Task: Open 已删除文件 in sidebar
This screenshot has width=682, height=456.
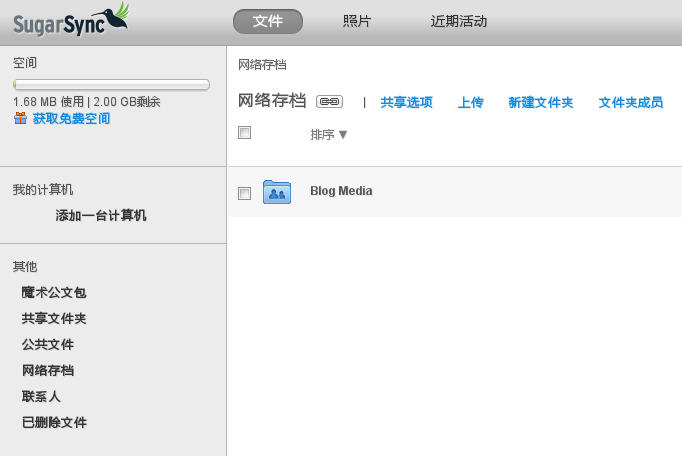Action: (x=54, y=423)
